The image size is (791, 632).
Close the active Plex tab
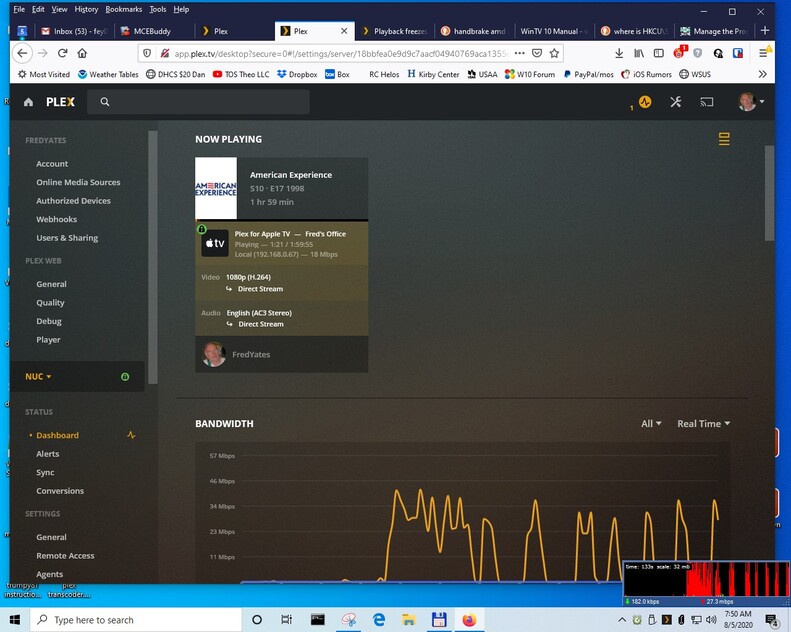coord(344,31)
